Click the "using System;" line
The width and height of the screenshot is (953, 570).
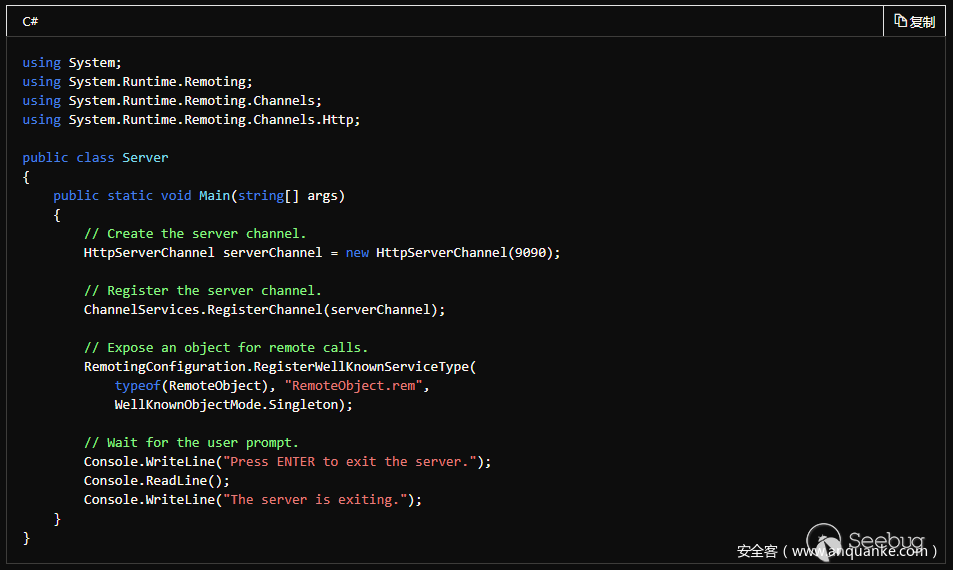tap(72, 62)
